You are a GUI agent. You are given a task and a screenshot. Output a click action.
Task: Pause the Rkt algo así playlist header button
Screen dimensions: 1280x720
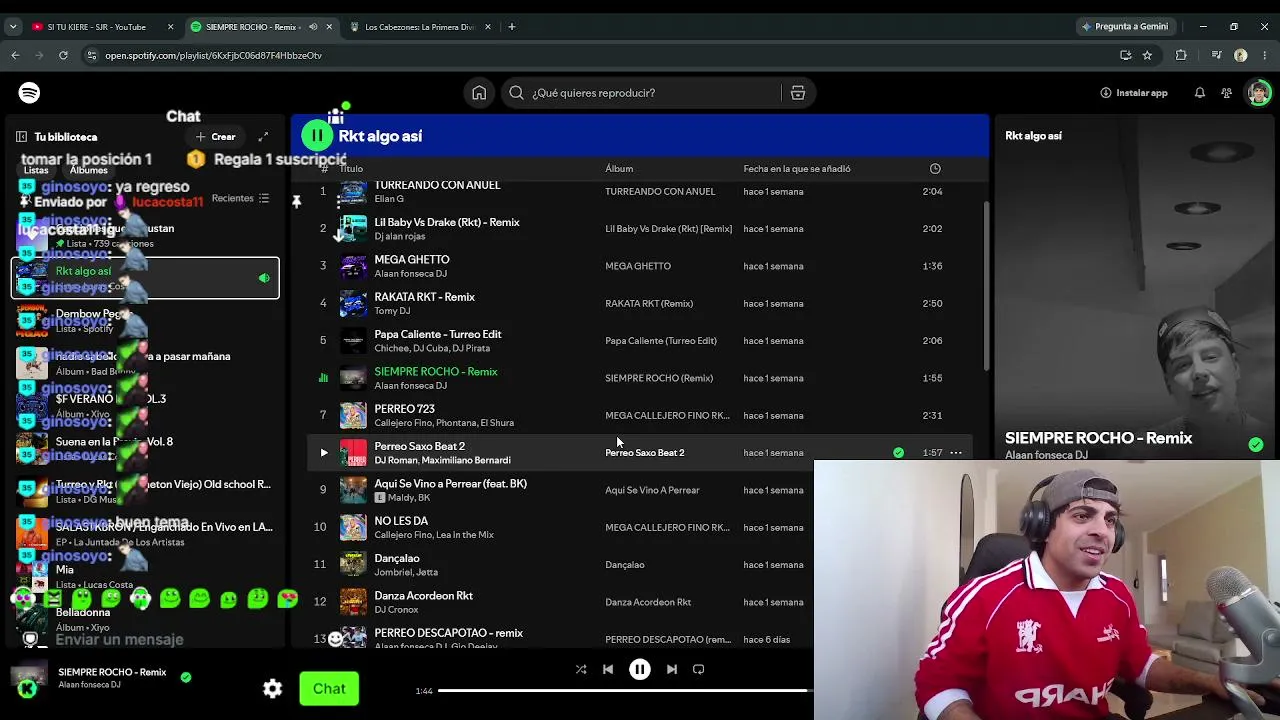click(x=317, y=135)
